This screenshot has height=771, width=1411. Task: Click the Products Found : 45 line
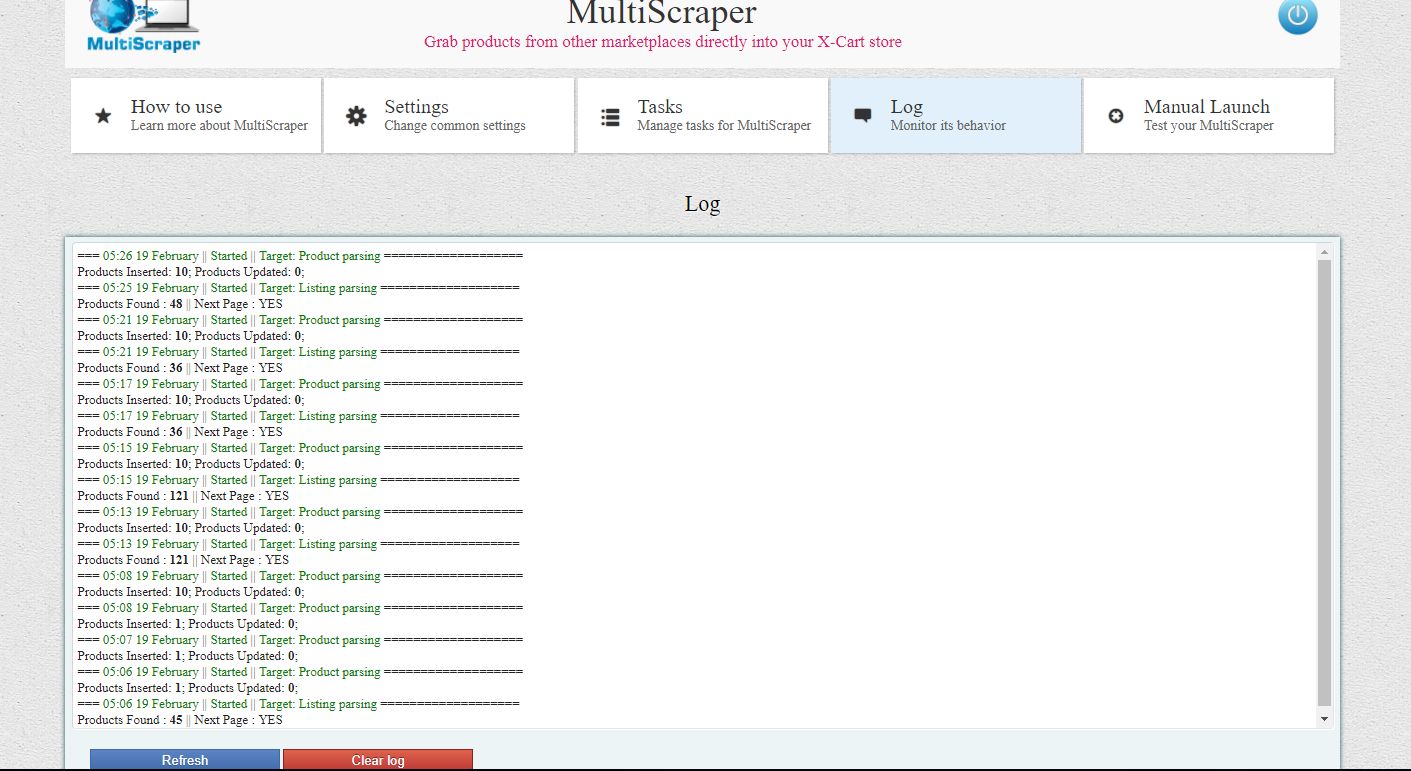click(180, 720)
